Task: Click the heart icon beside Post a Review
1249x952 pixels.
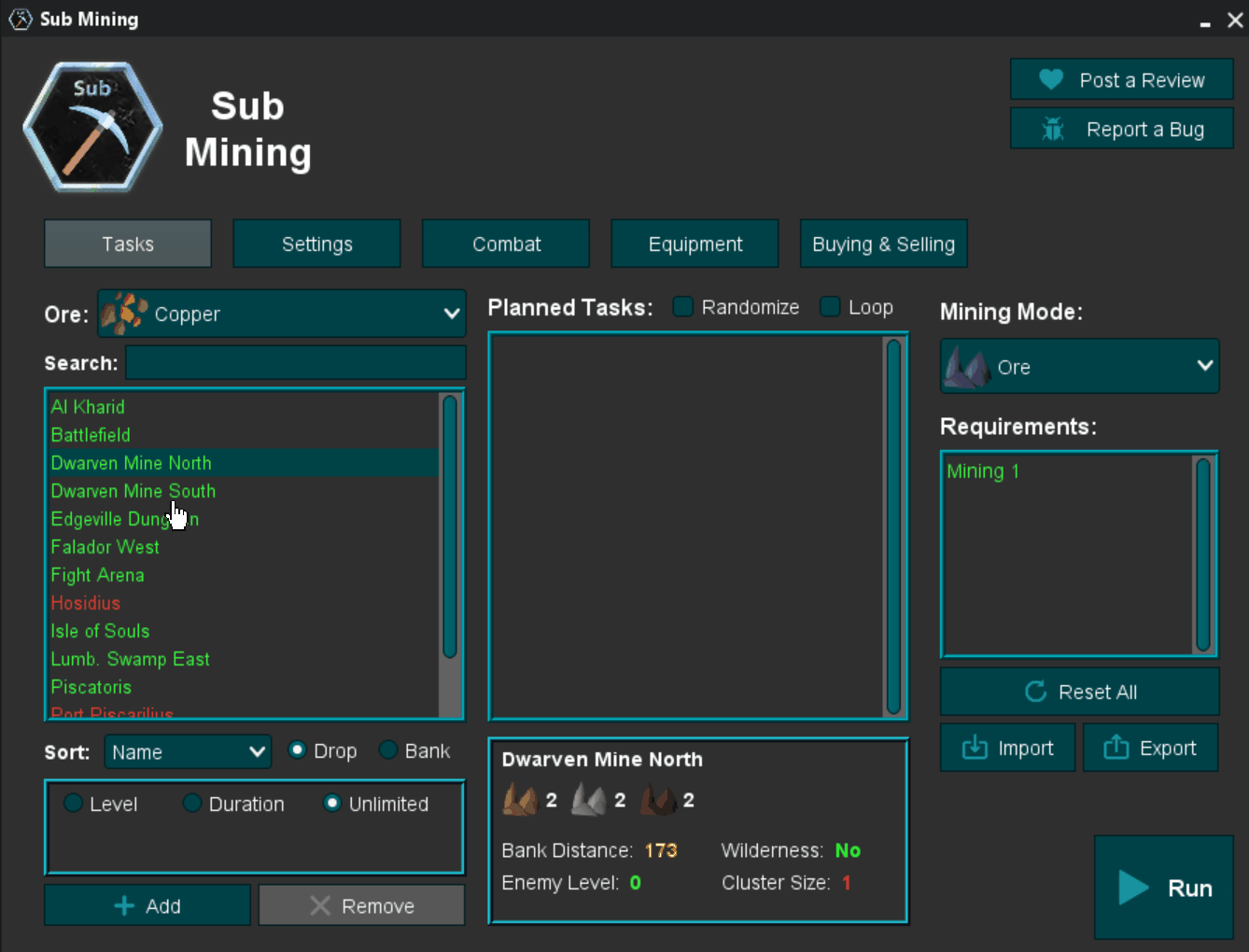Action: (1053, 79)
